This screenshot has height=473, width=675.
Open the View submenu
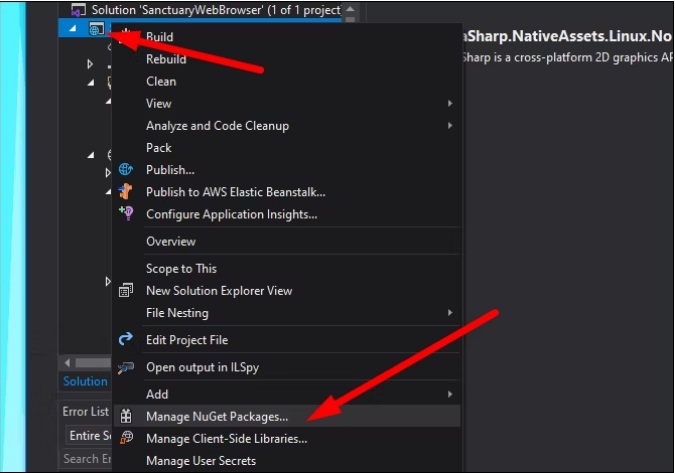pos(286,103)
